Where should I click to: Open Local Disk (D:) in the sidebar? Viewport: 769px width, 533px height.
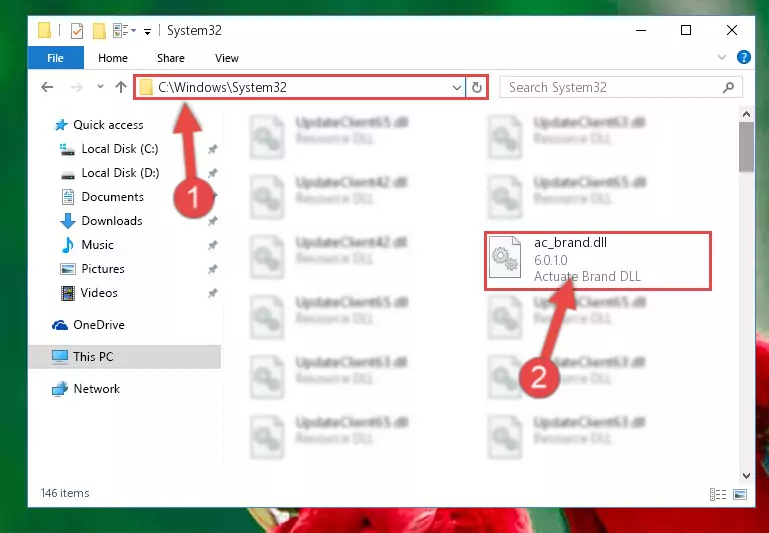[x=120, y=173]
